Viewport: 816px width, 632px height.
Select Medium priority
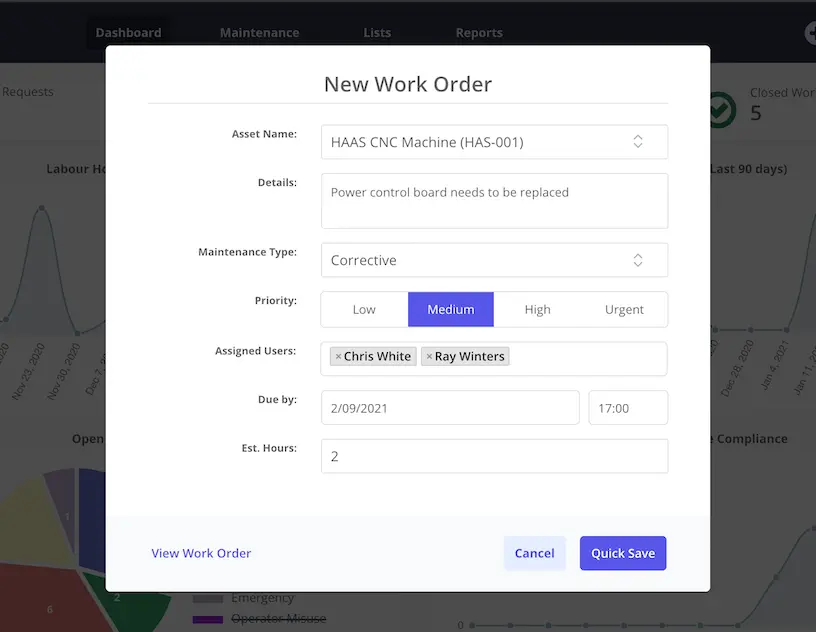pyautogui.click(x=451, y=309)
